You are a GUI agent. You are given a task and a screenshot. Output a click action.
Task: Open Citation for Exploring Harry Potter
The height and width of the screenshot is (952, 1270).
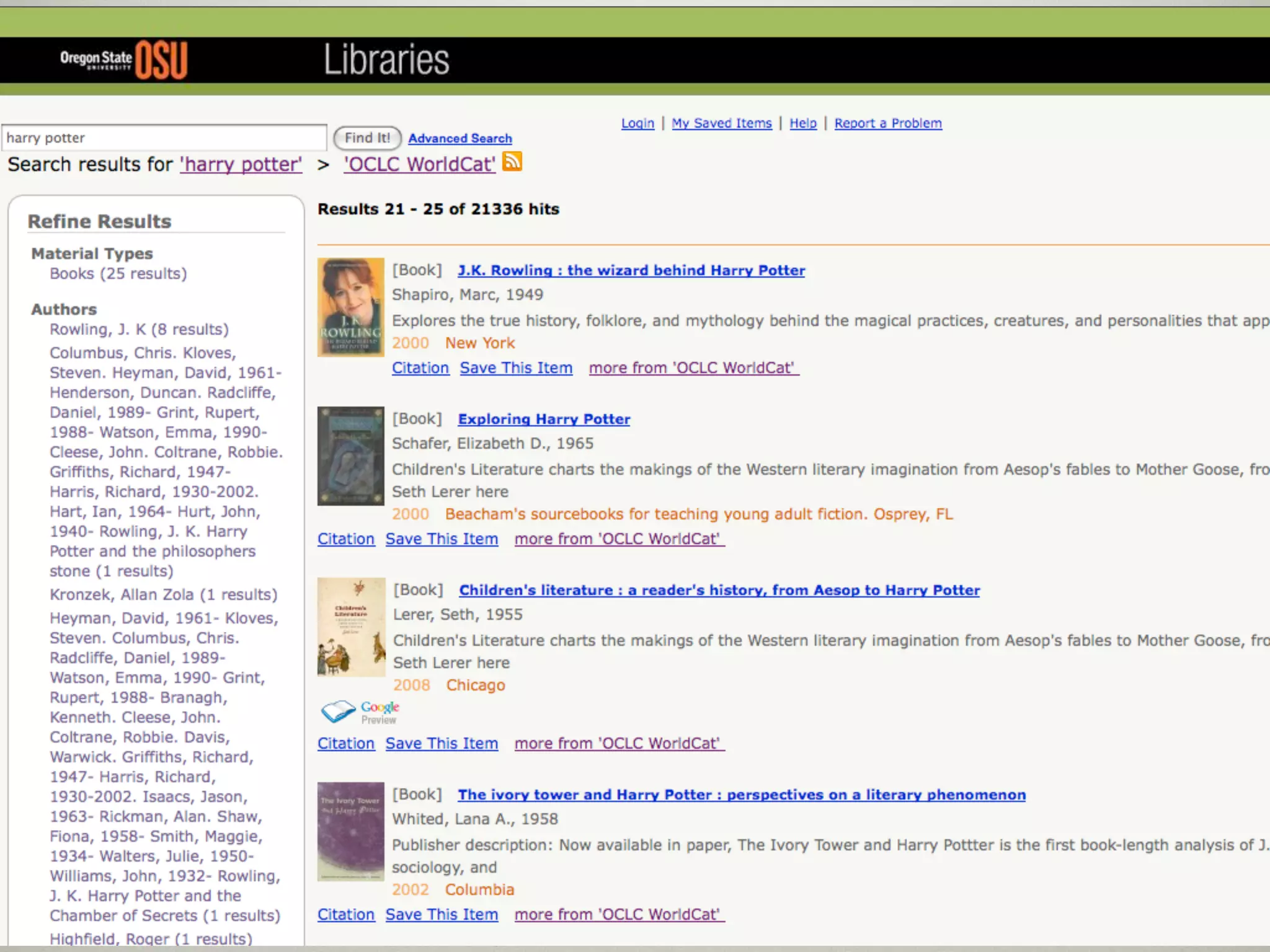coord(345,539)
